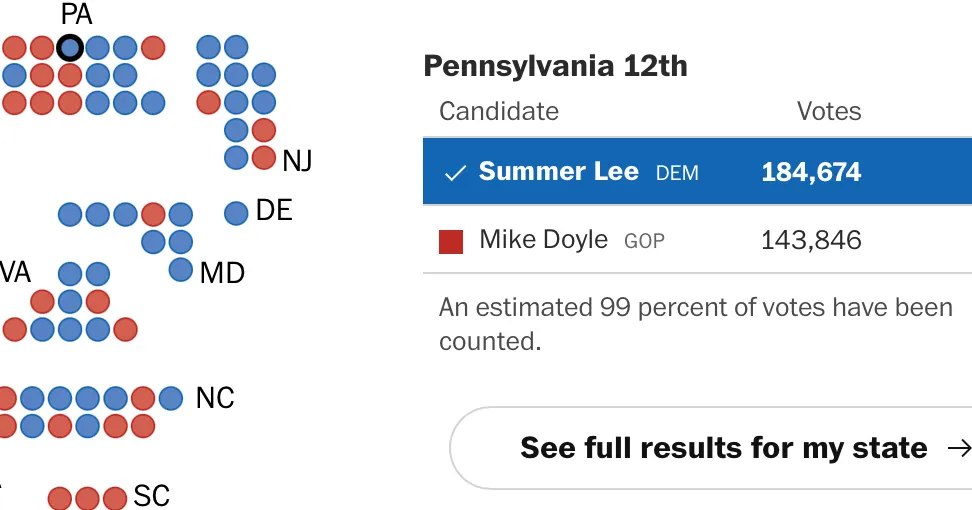Select the blue dot beside the NC label
The image size is (972, 510).
(x=170, y=398)
